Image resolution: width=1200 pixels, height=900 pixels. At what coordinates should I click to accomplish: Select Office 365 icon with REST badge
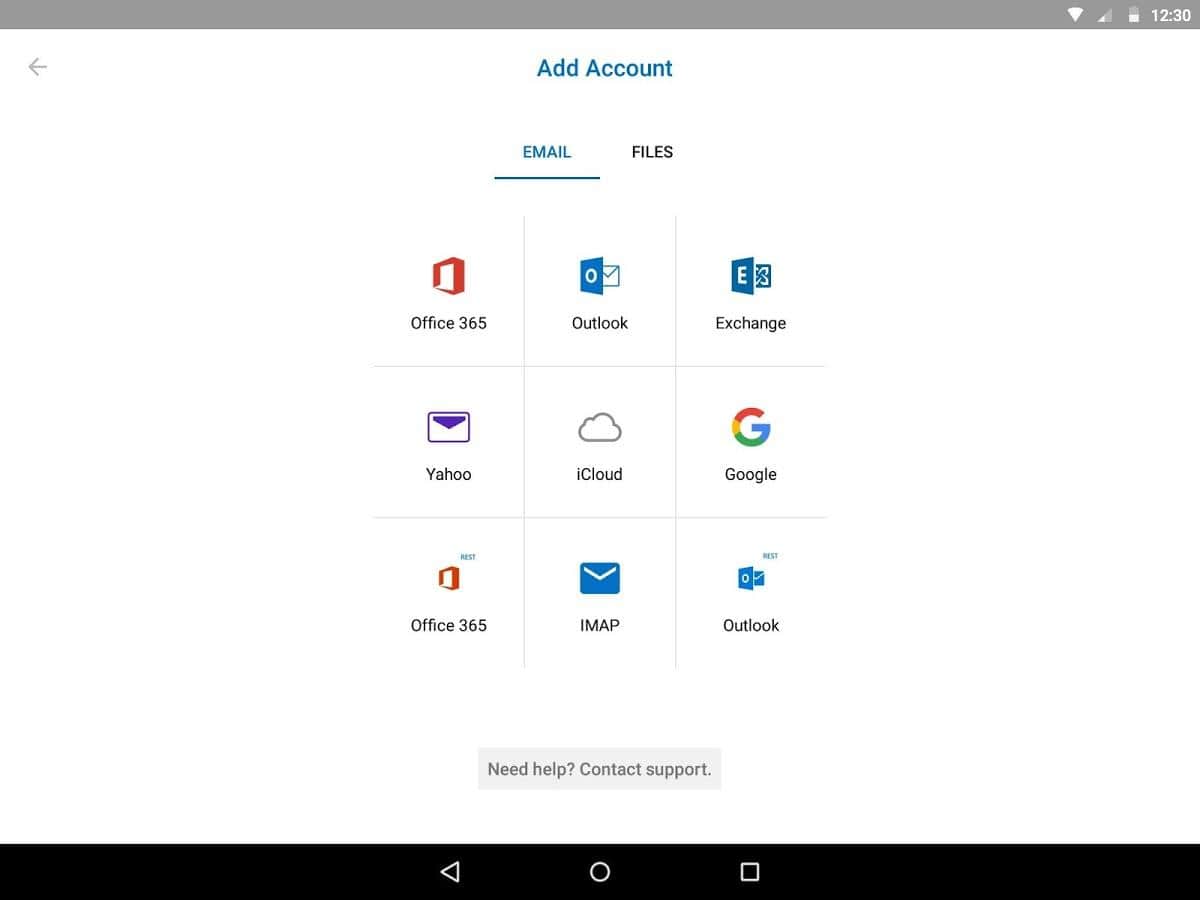(x=449, y=578)
